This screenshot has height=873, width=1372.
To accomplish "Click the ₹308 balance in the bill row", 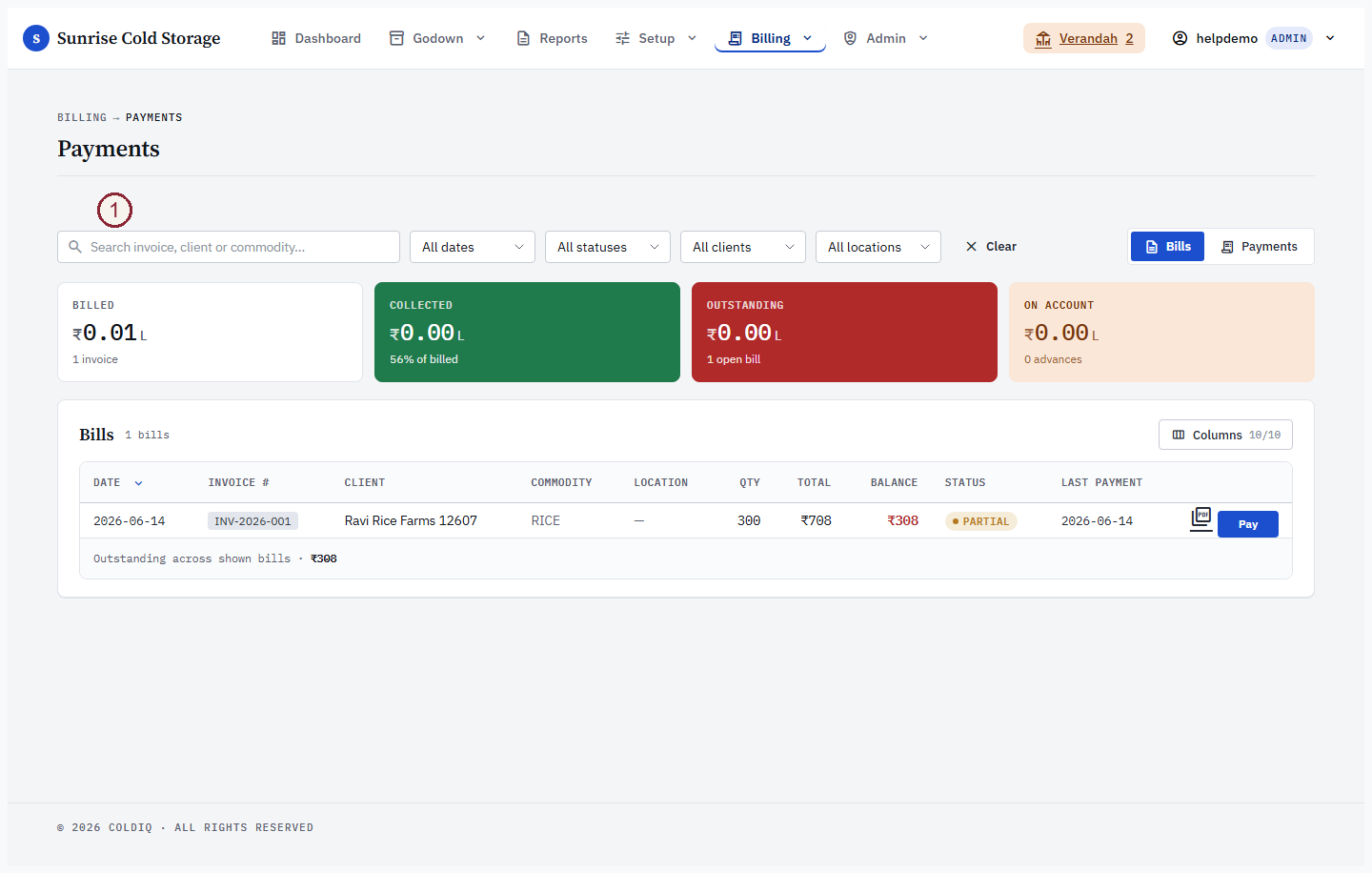I will click(x=902, y=520).
